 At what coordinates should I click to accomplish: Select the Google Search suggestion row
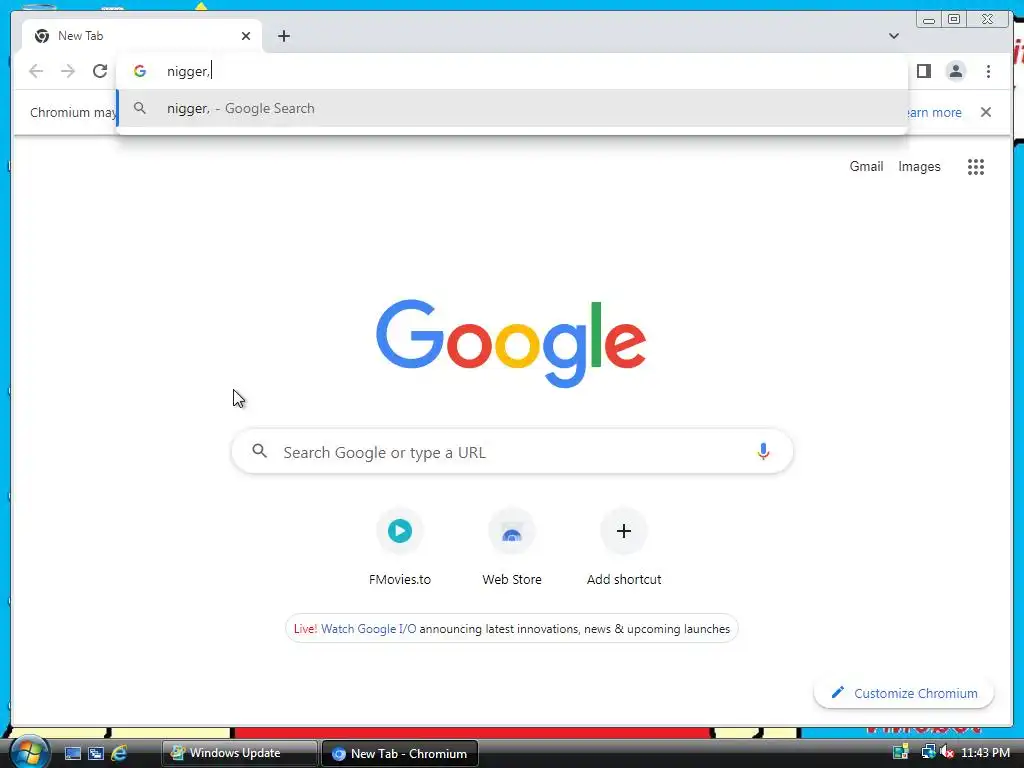512,108
